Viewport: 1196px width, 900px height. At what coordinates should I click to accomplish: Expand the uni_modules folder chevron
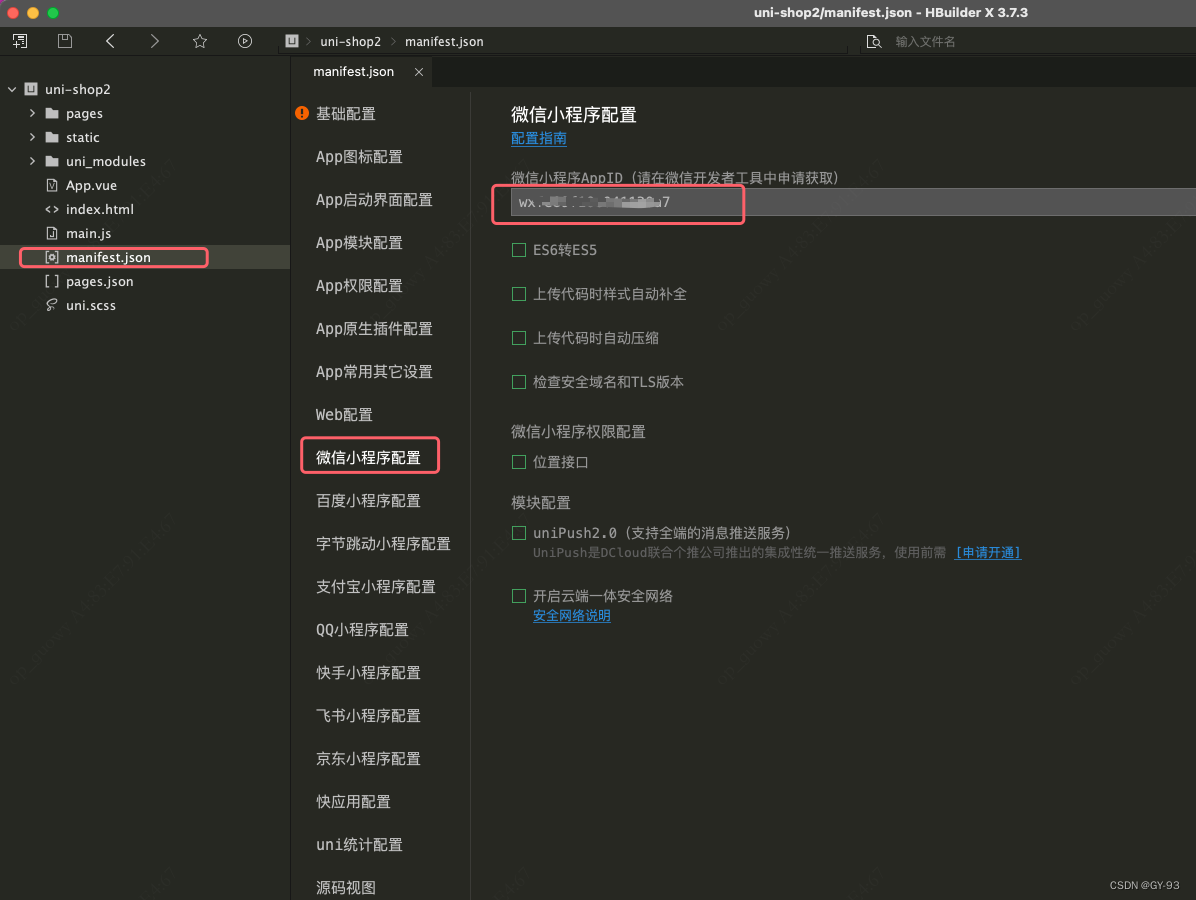click(32, 161)
